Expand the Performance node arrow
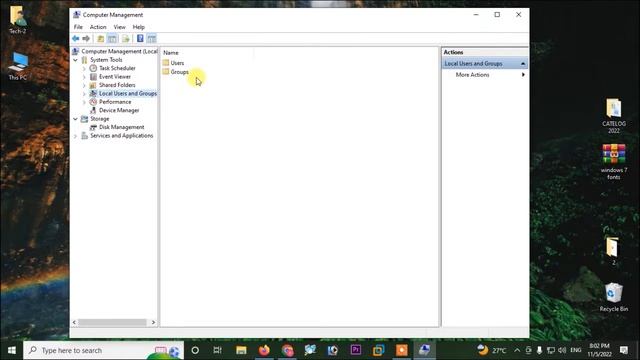Image resolution: width=640 pixels, height=360 pixels. [84, 102]
